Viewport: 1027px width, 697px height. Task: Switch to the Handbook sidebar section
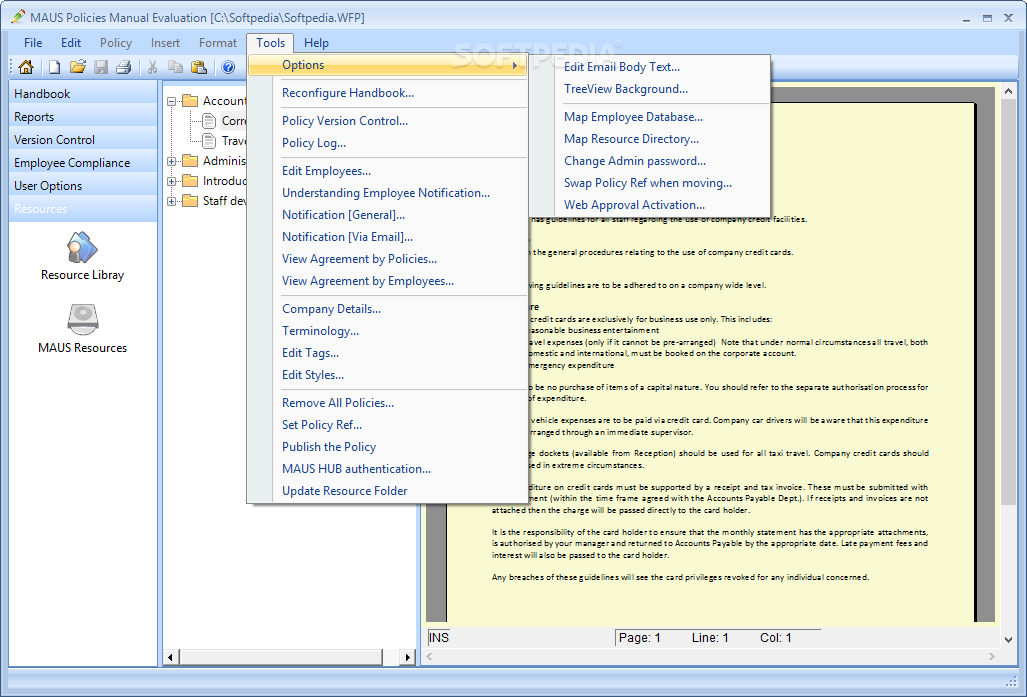pos(83,94)
